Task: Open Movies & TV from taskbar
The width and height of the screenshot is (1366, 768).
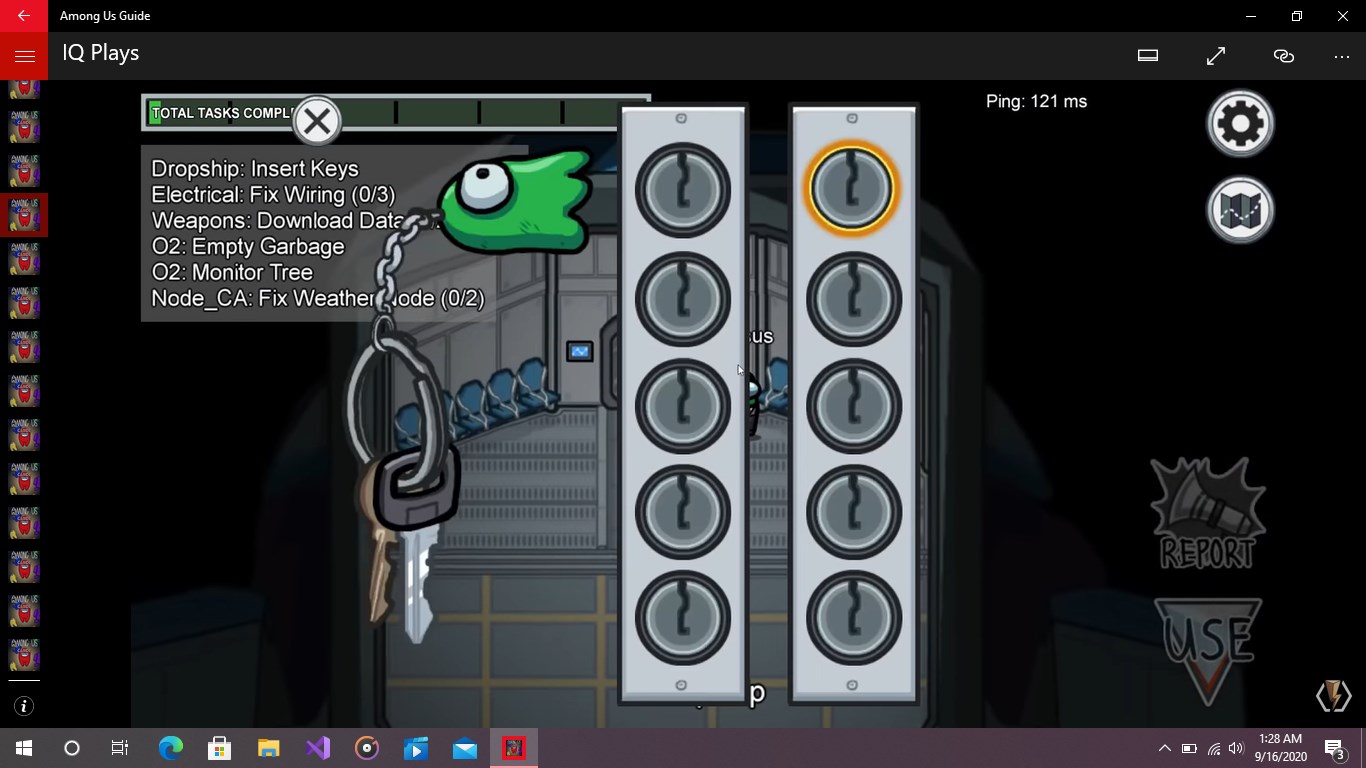Action: tap(416, 748)
